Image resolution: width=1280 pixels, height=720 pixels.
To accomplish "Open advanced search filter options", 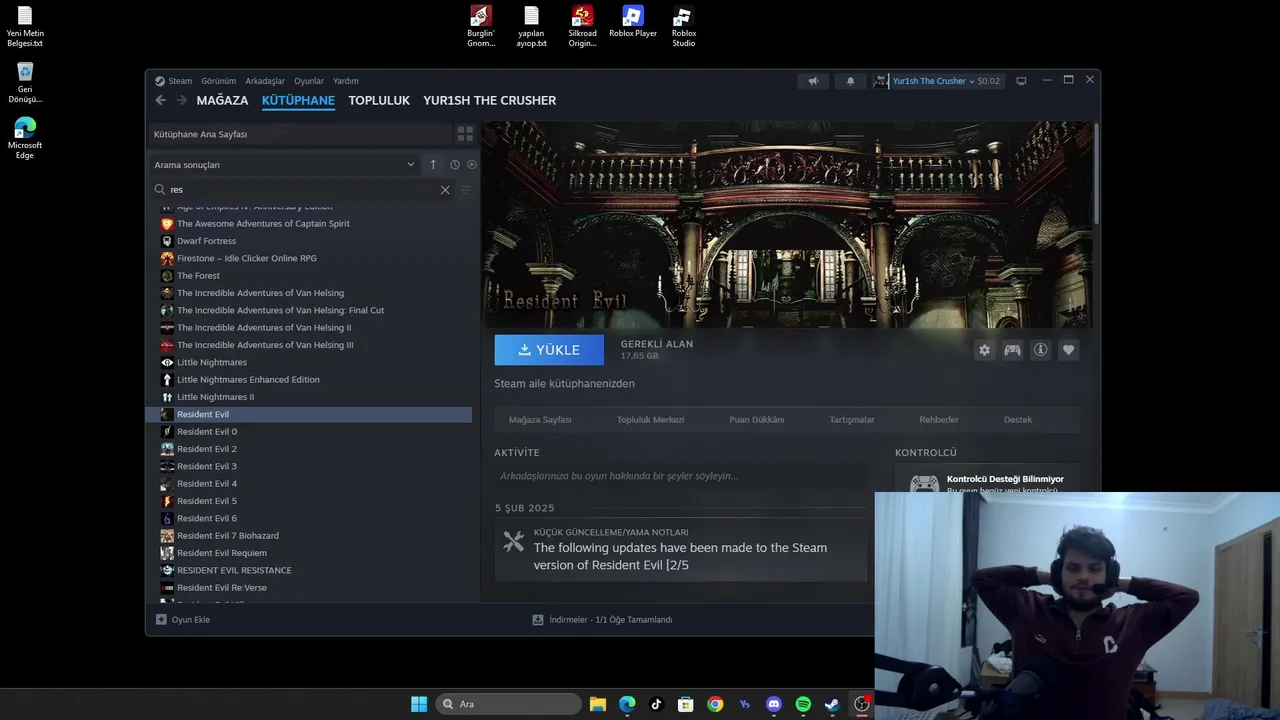I will [x=465, y=190].
